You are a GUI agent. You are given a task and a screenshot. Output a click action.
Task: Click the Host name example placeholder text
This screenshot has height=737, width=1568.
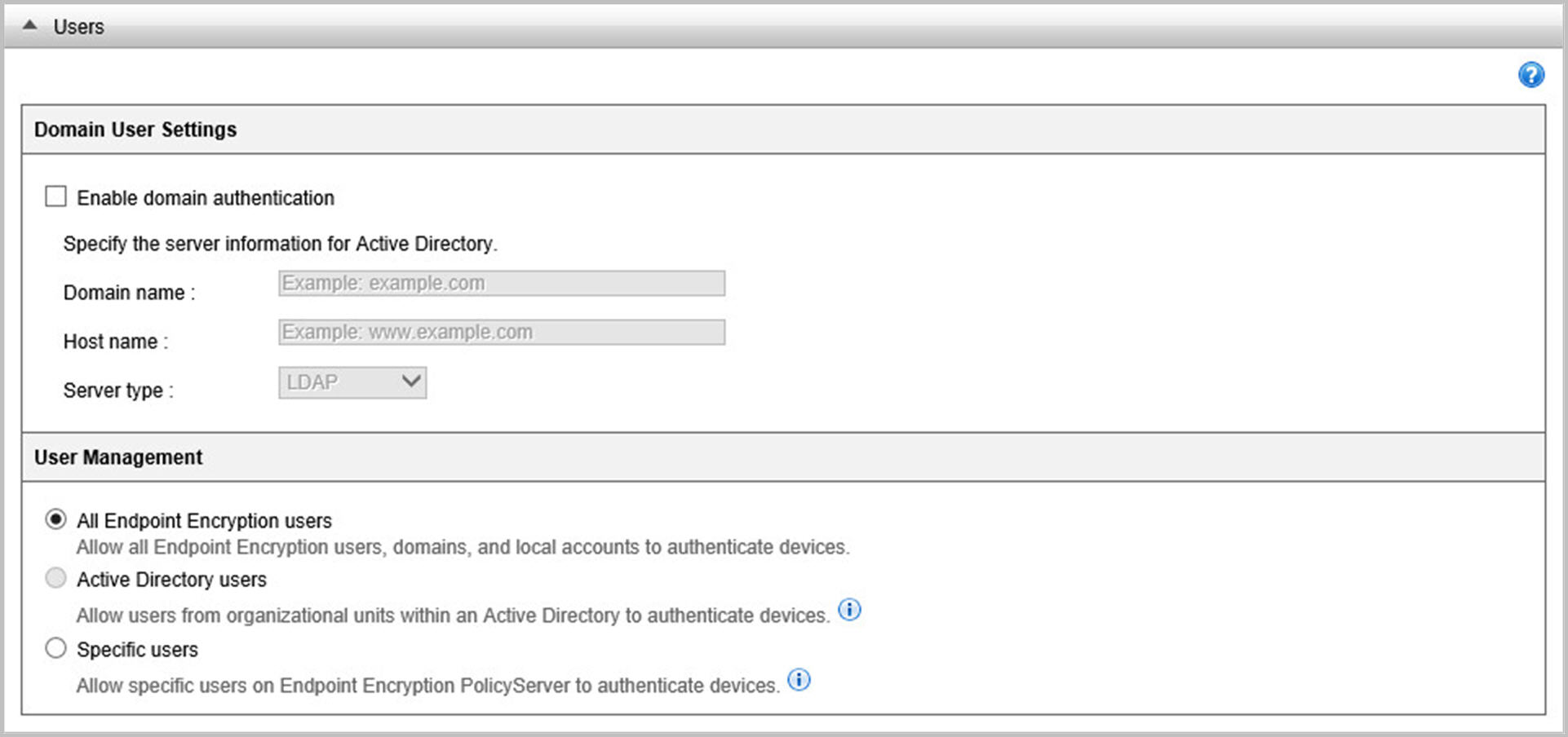click(x=406, y=332)
